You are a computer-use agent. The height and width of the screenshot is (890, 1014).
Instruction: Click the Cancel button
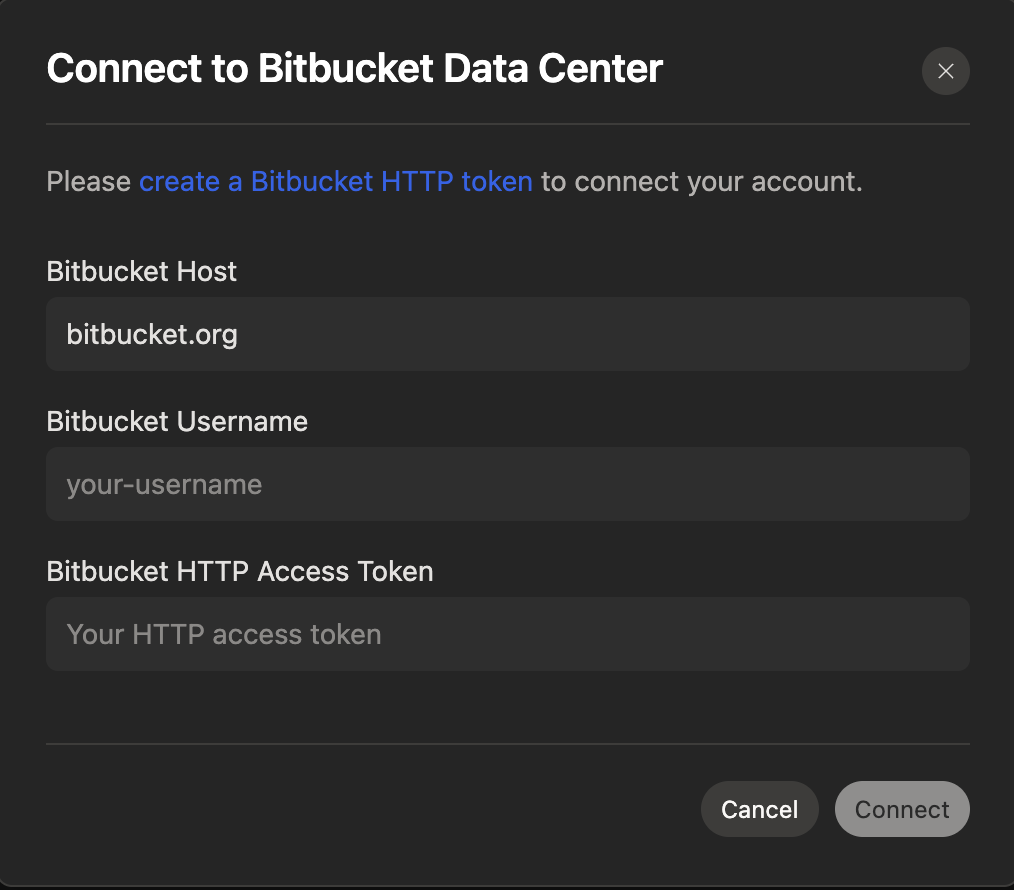tap(759, 809)
